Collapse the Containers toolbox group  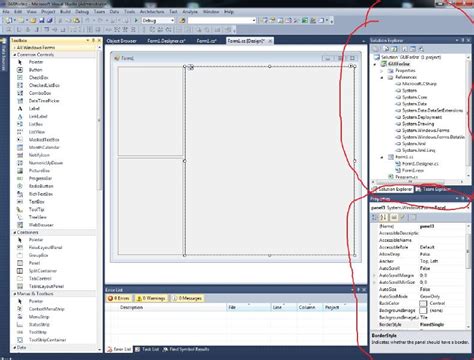tap(14, 232)
